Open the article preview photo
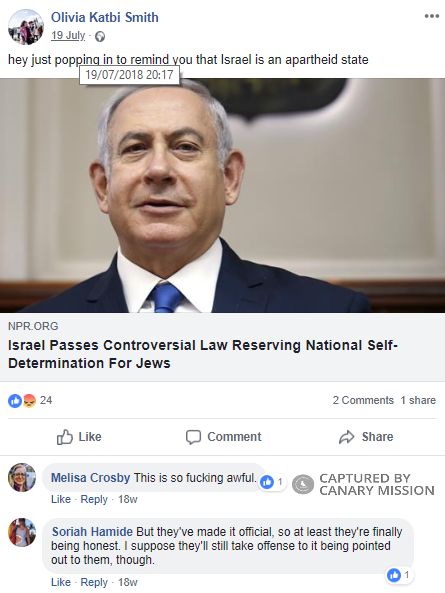 pyautogui.click(x=222, y=195)
